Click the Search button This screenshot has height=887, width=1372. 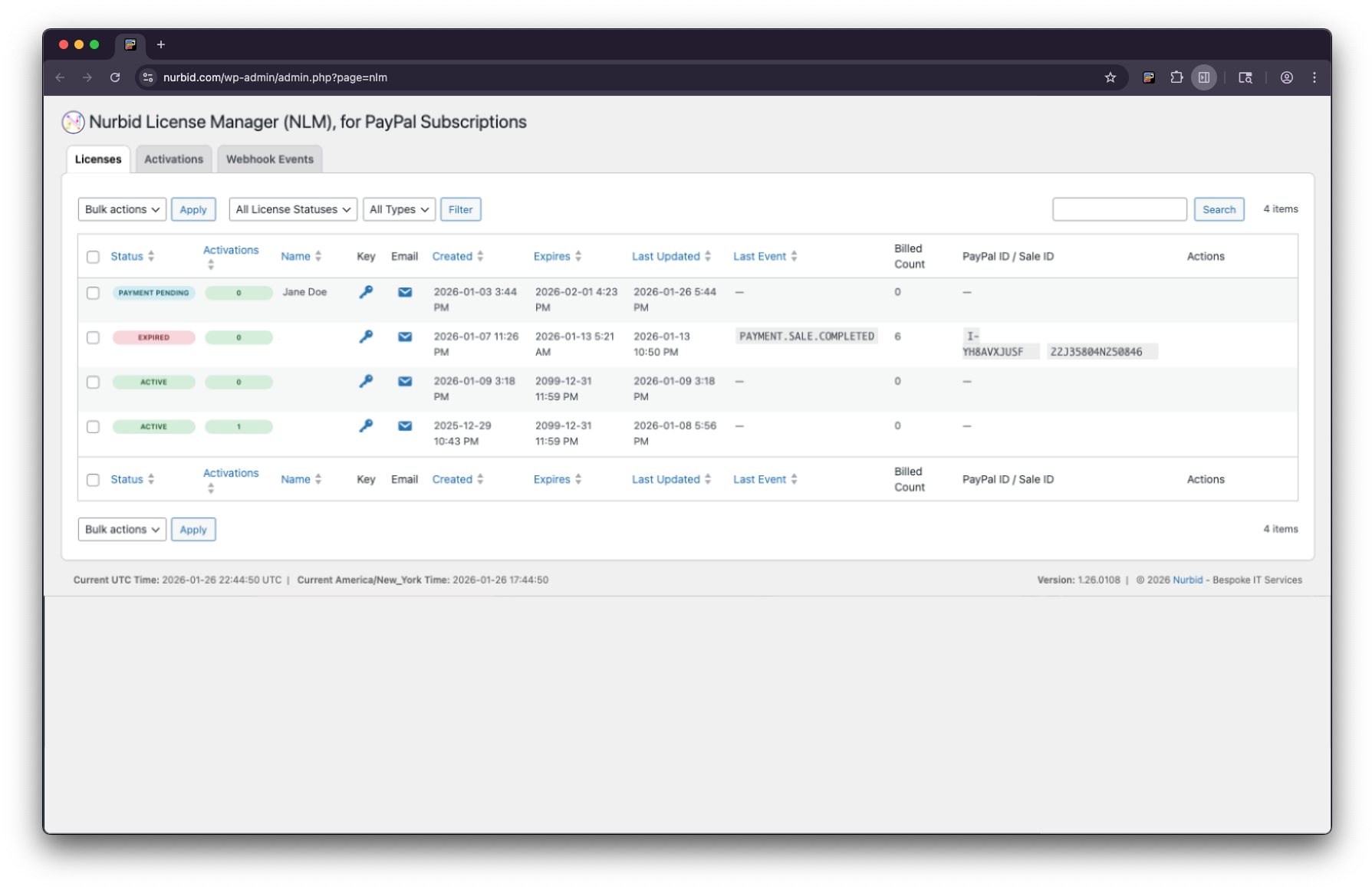[x=1219, y=209]
